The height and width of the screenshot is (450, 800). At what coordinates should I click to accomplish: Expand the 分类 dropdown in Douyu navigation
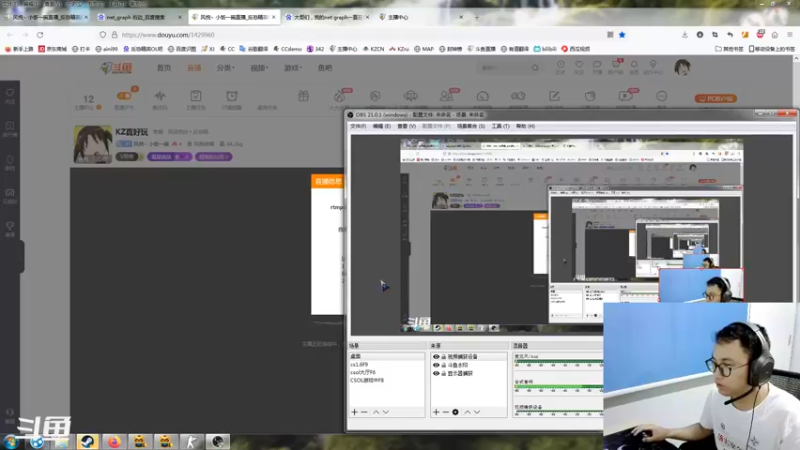(x=226, y=68)
